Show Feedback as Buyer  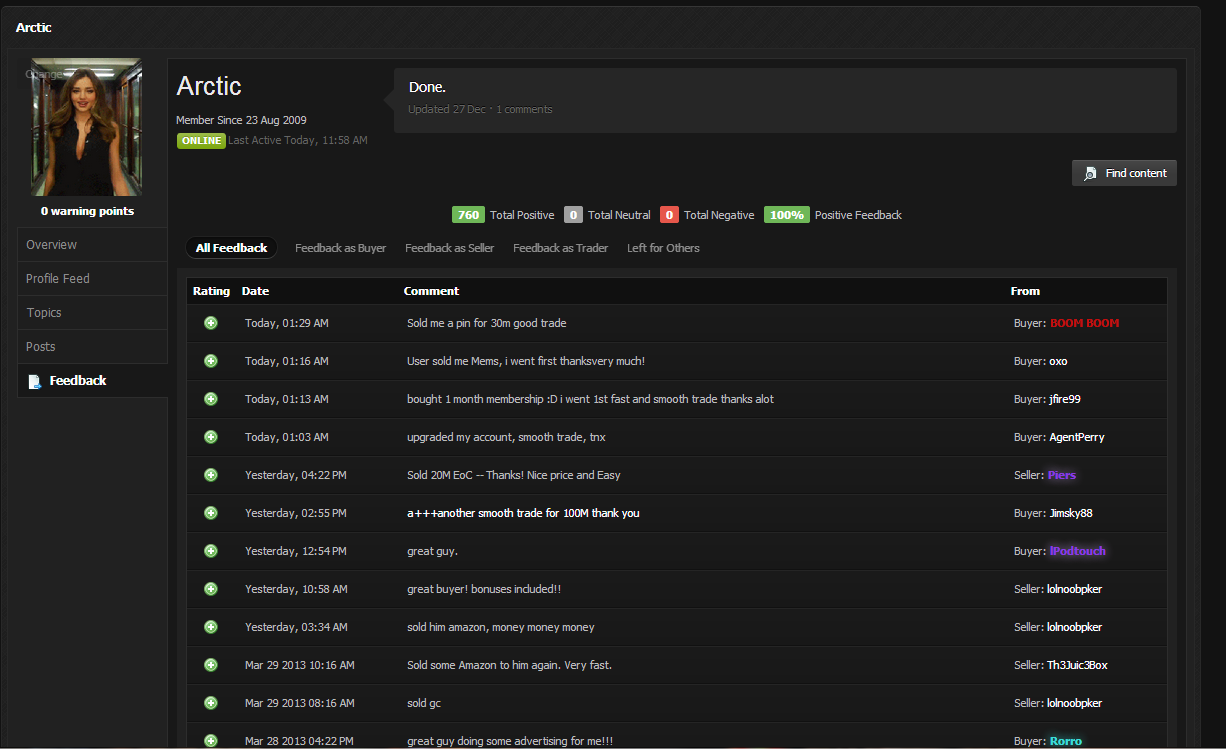point(340,248)
